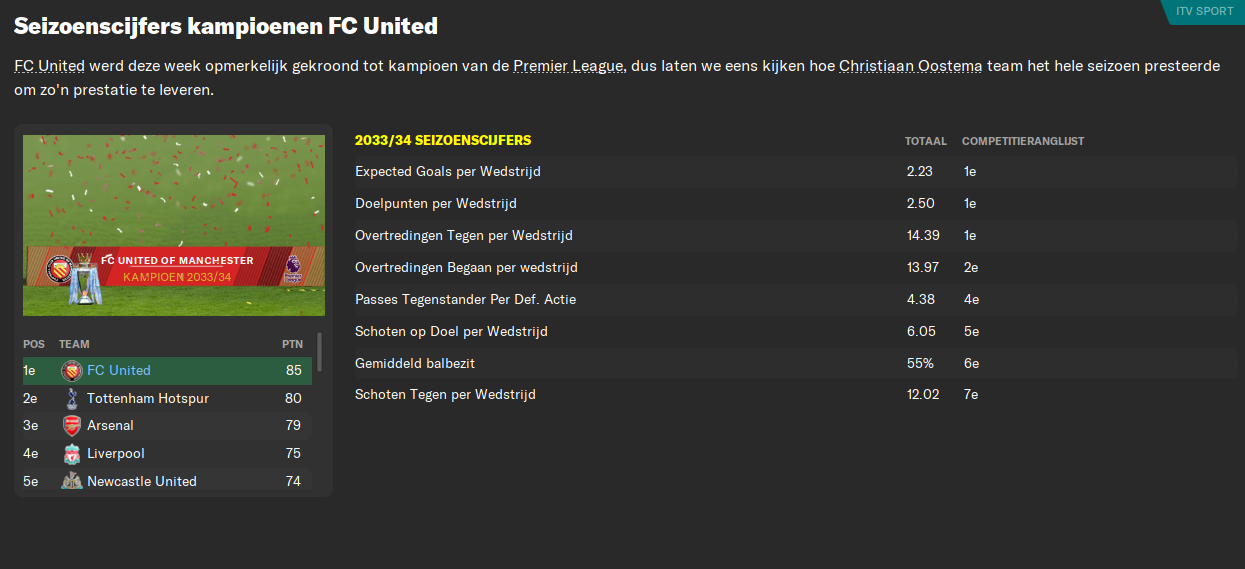
Task: Click the Arsenal crest icon
Action: tap(71, 426)
